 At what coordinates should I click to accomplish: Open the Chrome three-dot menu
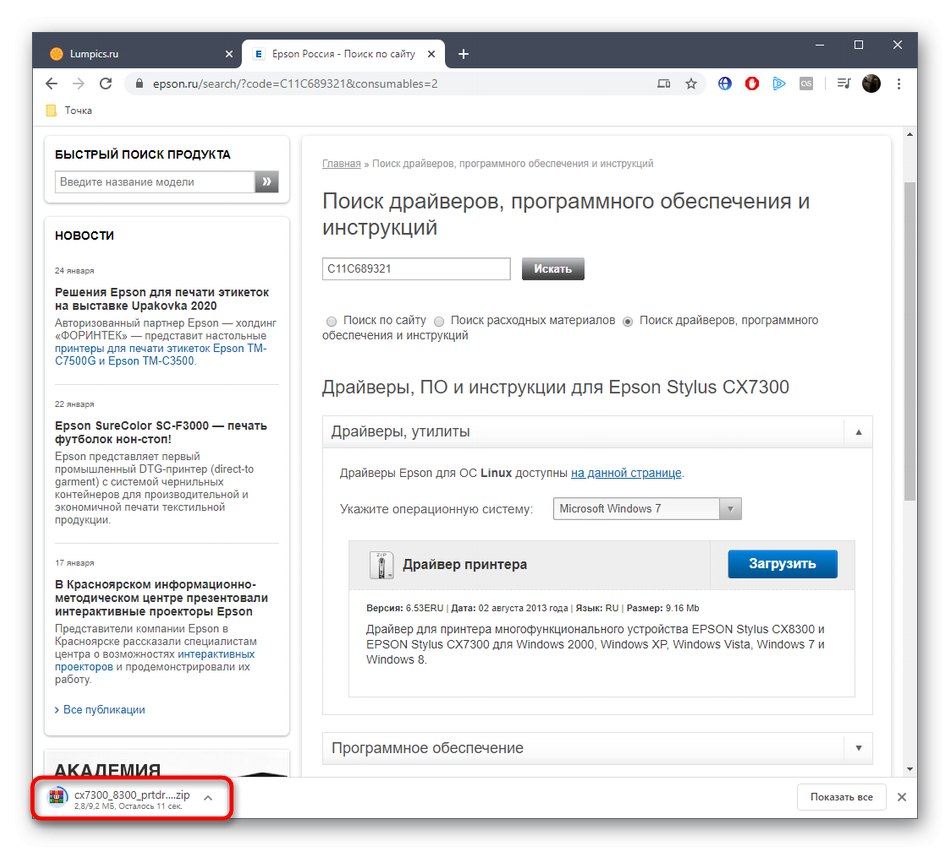tap(899, 84)
